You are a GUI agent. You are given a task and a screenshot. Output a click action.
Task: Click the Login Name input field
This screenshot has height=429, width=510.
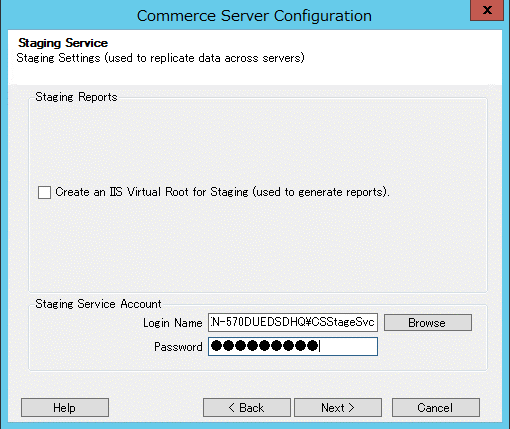pos(293,322)
